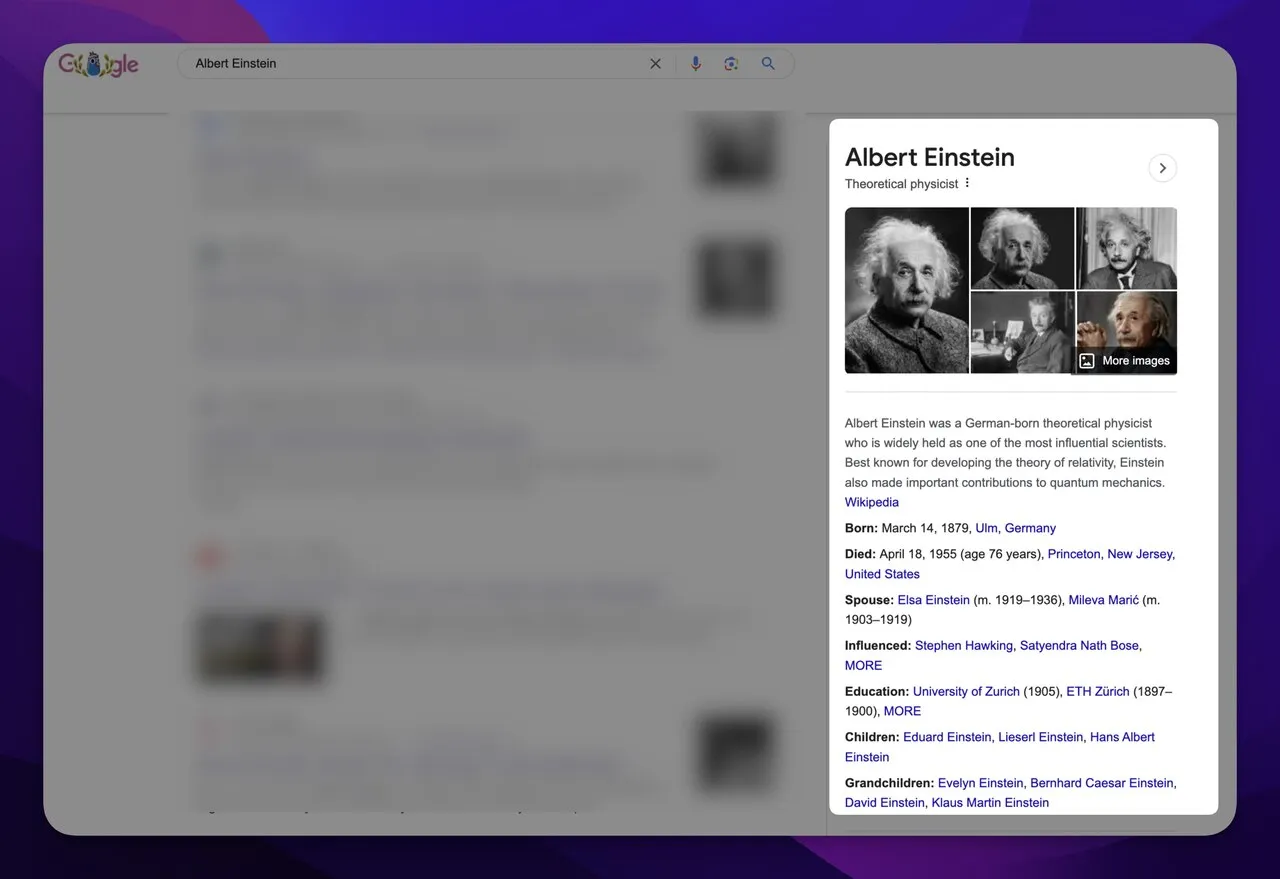This screenshot has width=1280, height=879.
Task: Open the Bernhard Caesar Einstein link
Action: pos(1103,783)
